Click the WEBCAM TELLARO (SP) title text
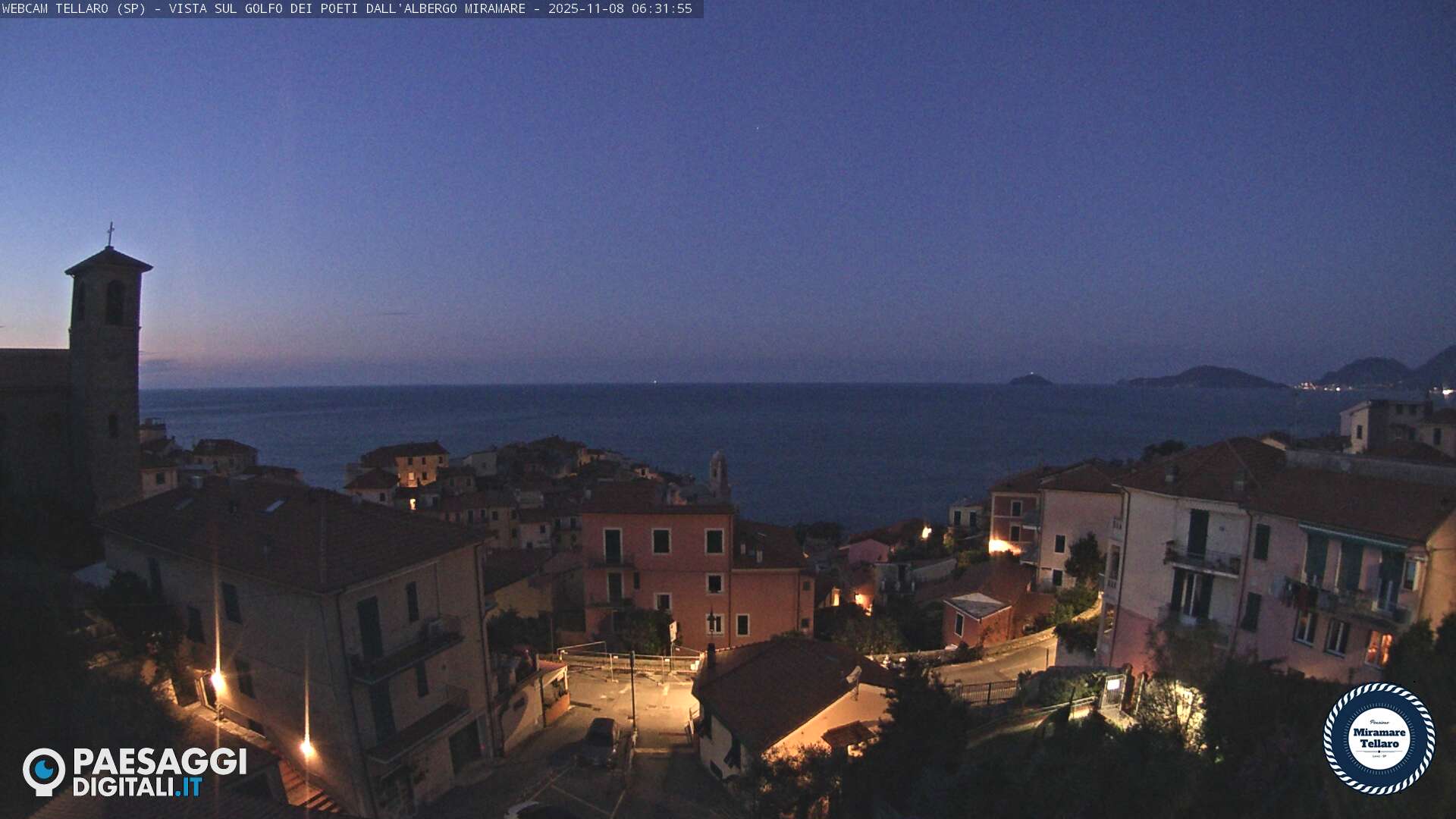Image resolution: width=1456 pixels, height=819 pixels. pyautogui.click(x=74, y=8)
